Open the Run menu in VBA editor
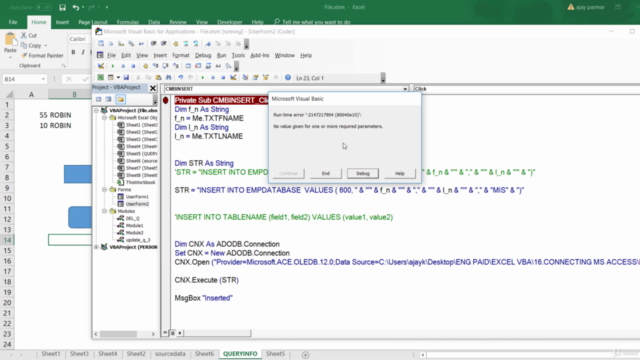 point(221,55)
